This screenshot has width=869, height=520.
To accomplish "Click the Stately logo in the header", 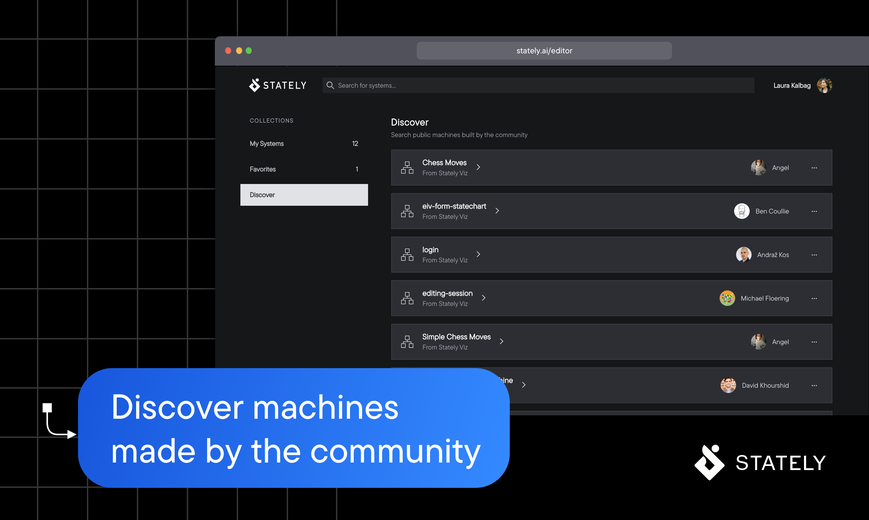I will (x=277, y=85).
